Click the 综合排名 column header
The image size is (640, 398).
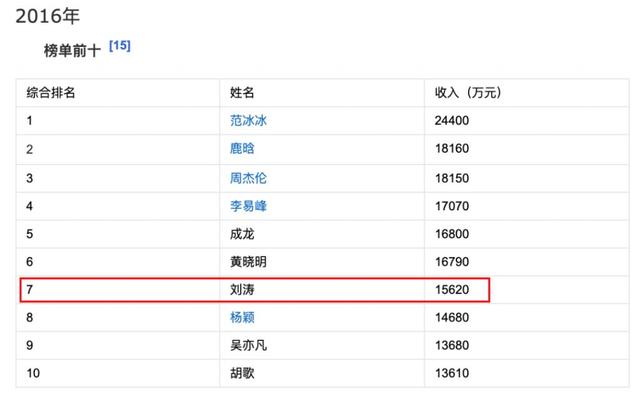coord(51,93)
